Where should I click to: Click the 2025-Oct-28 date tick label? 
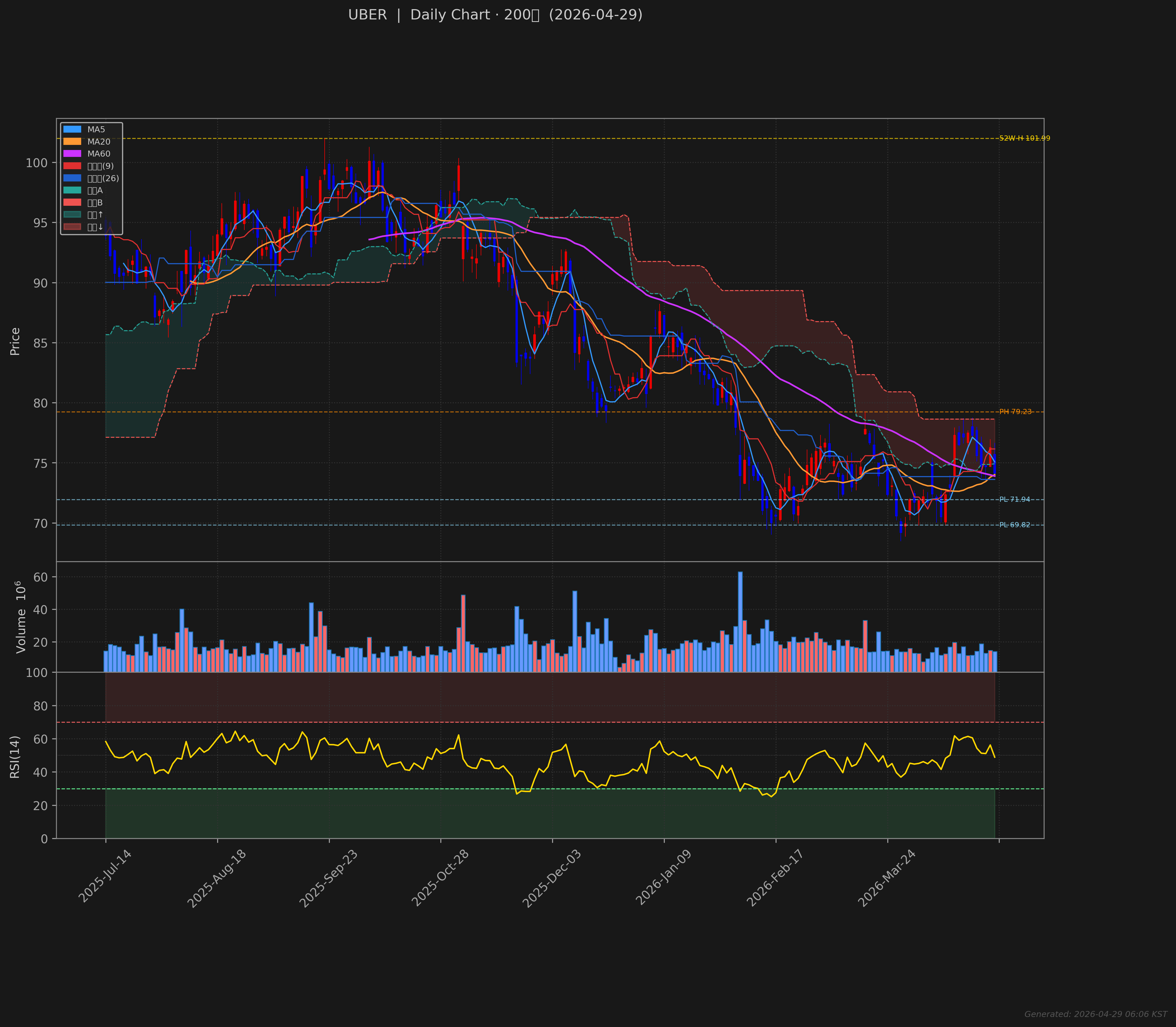click(x=440, y=878)
